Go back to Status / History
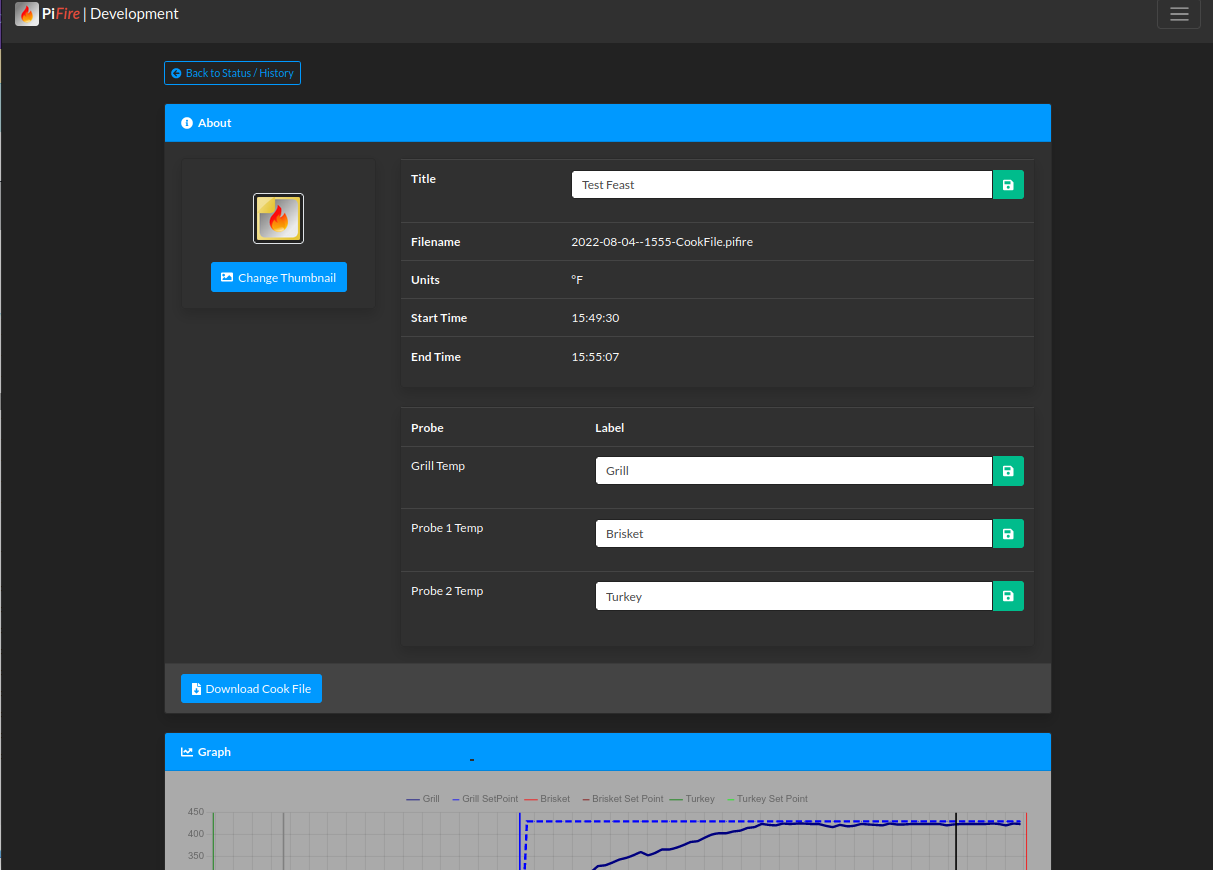This screenshot has height=870, width=1213. pyautogui.click(x=232, y=73)
